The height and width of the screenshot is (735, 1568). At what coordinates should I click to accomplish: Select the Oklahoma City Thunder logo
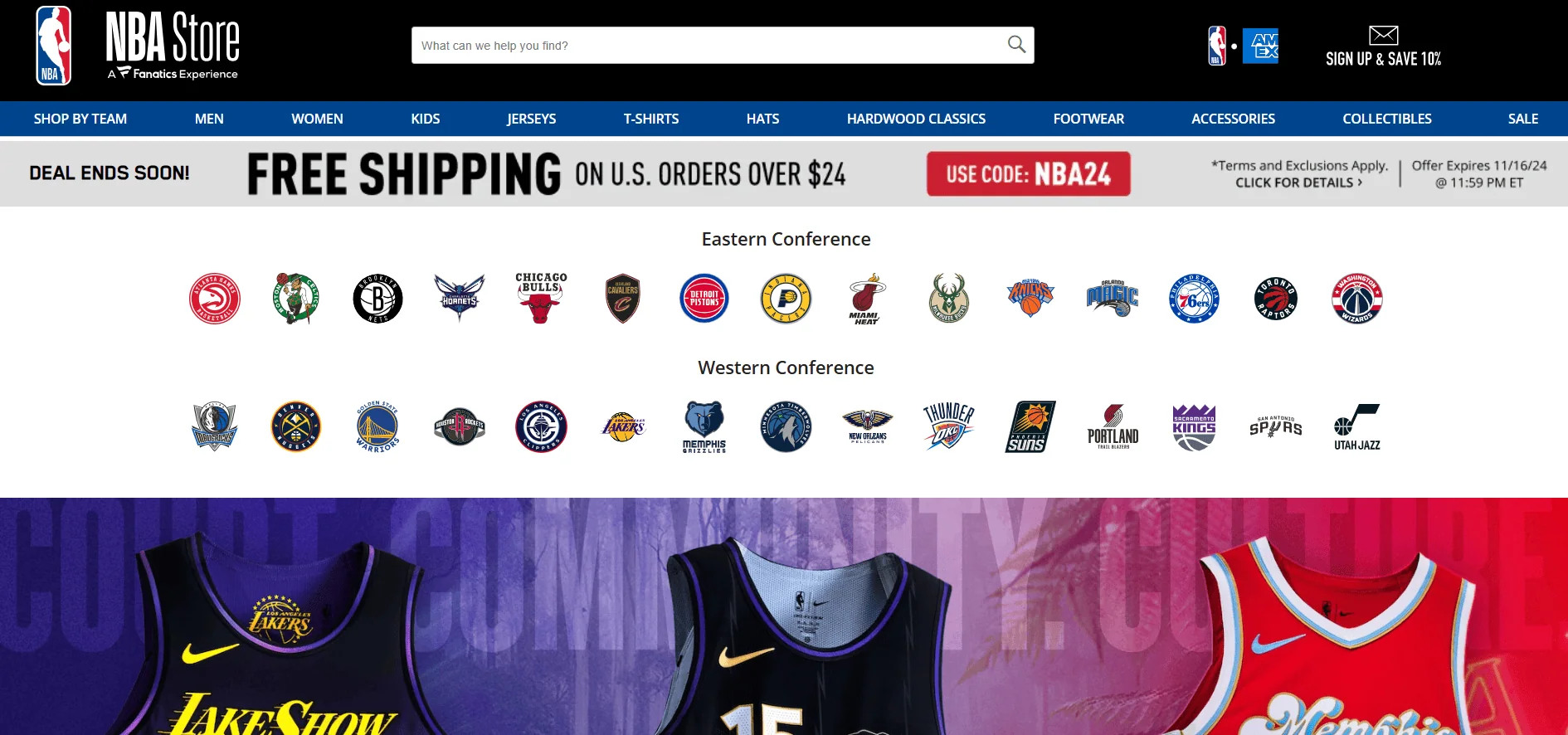pyautogui.click(x=949, y=427)
